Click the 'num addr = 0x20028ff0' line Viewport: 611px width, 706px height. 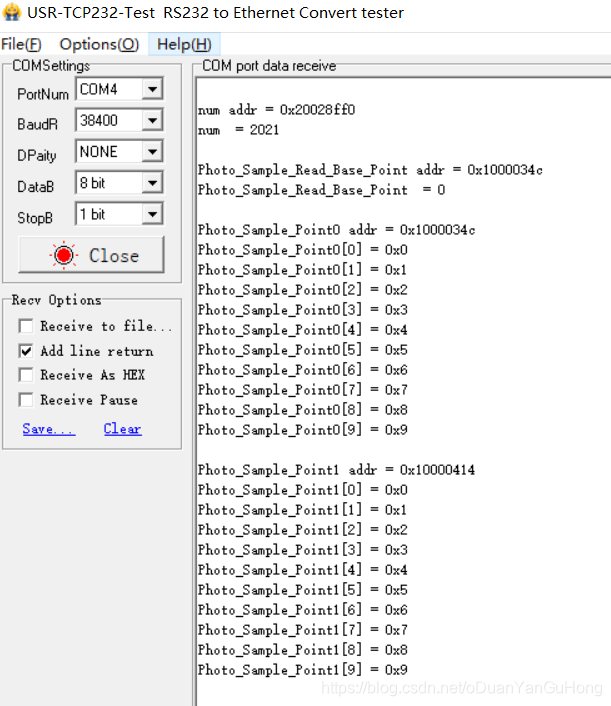[x=276, y=110]
